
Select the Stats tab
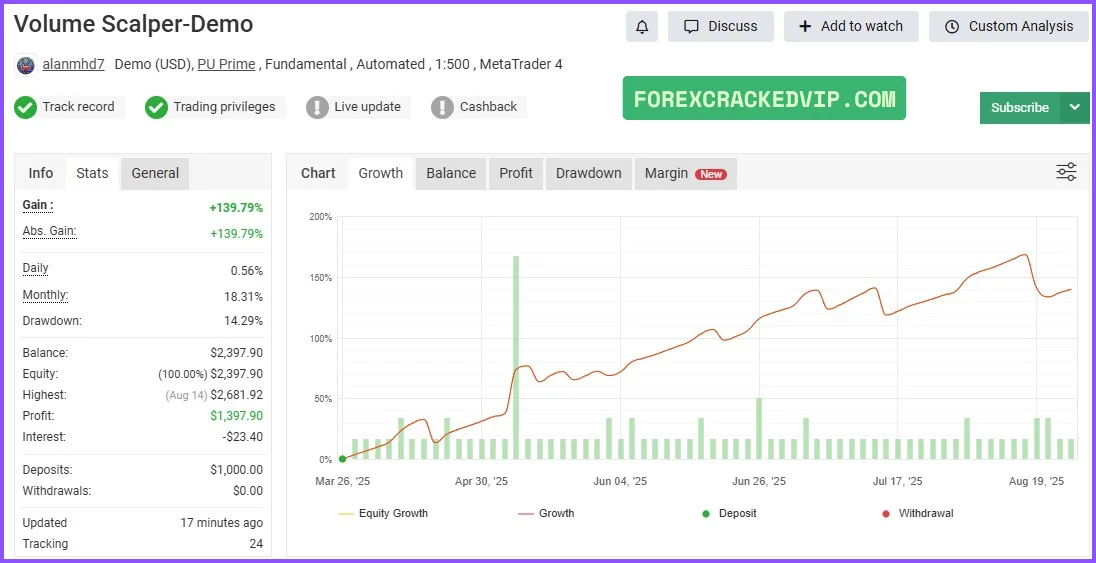click(x=92, y=173)
